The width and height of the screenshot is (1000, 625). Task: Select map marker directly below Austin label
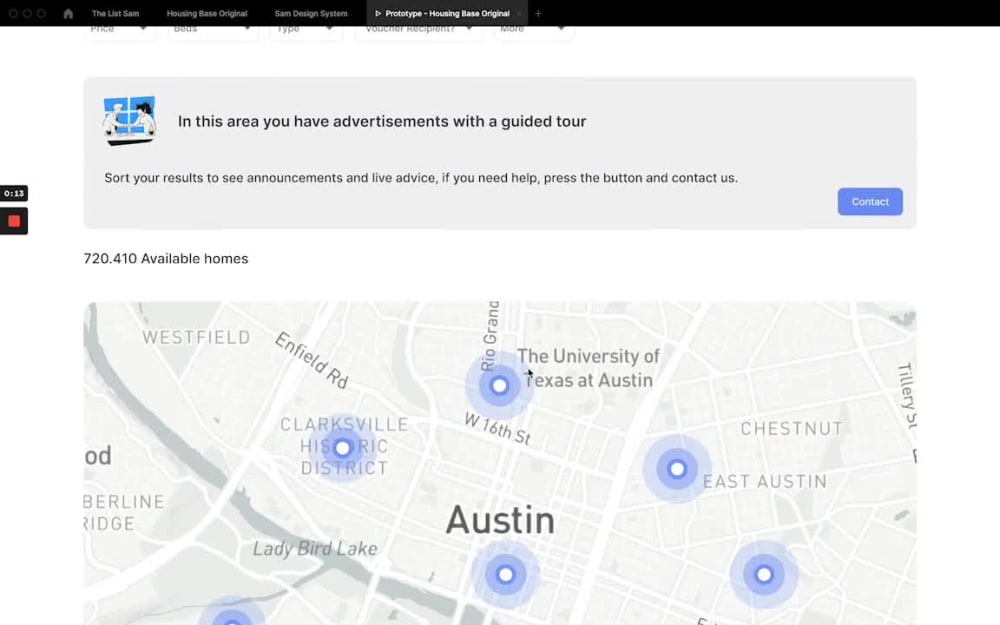[505, 575]
